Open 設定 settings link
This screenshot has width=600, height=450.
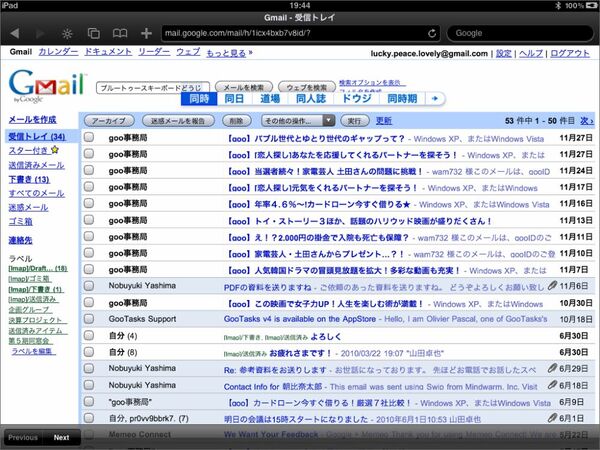tap(504, 53)
